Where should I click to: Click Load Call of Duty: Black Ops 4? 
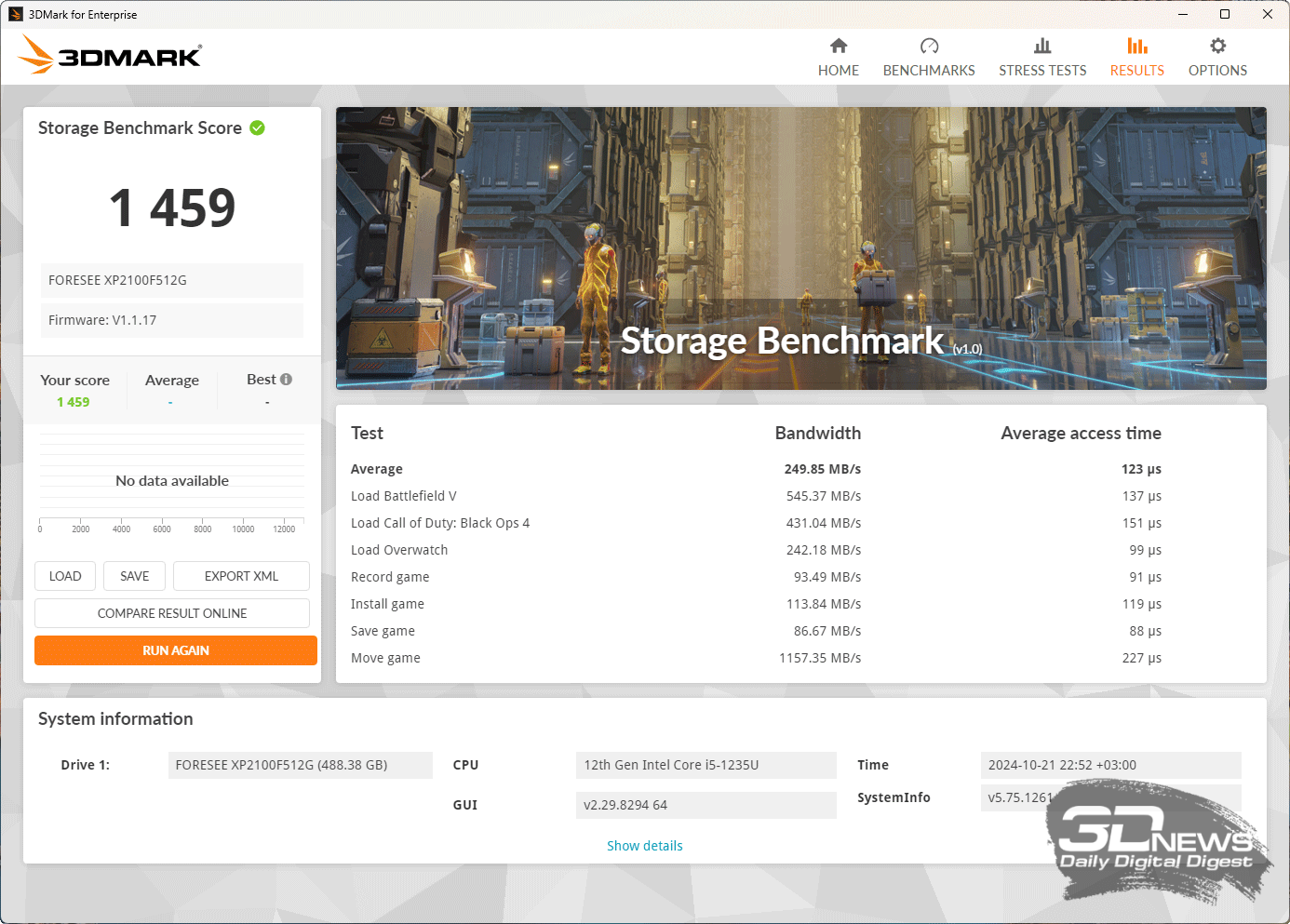point(440,523)
